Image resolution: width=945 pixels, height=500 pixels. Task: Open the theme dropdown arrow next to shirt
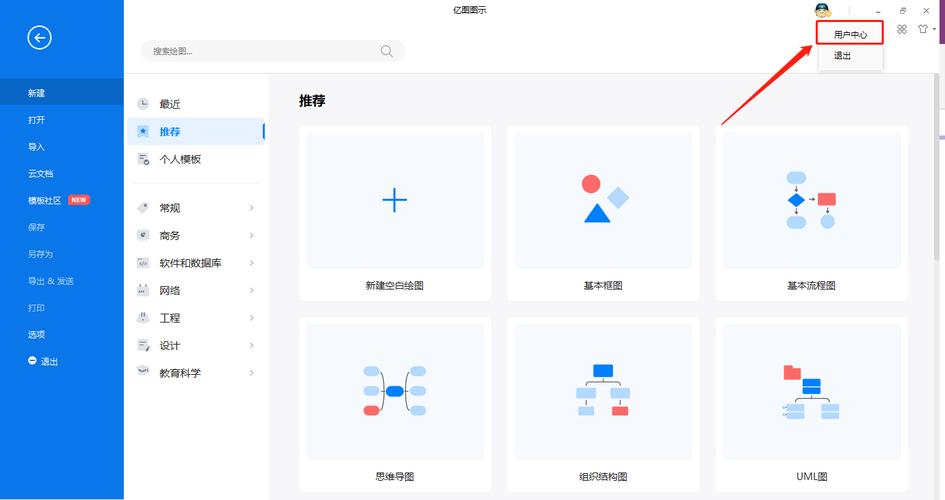click(x=934, y=29)
